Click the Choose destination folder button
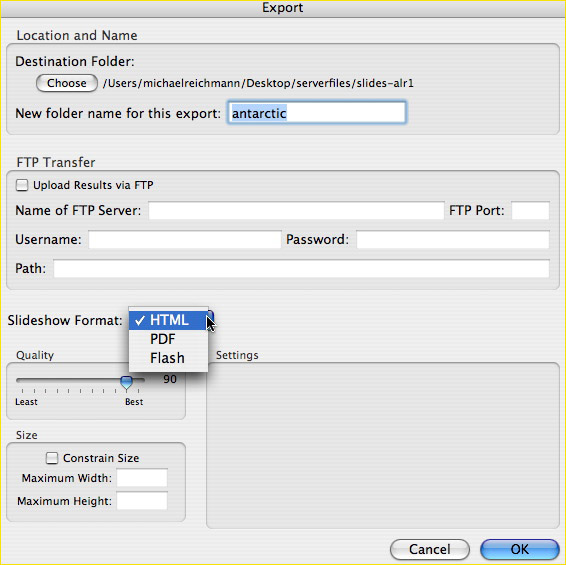Screen dimensions: 566x565 (x=67, y=83)
